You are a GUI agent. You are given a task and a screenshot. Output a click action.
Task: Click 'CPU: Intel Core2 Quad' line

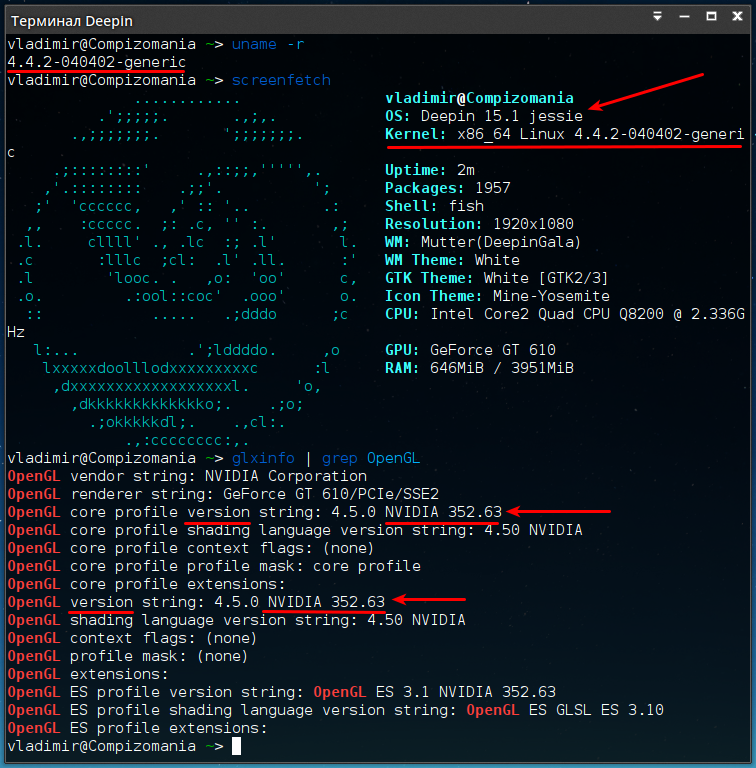565,314
